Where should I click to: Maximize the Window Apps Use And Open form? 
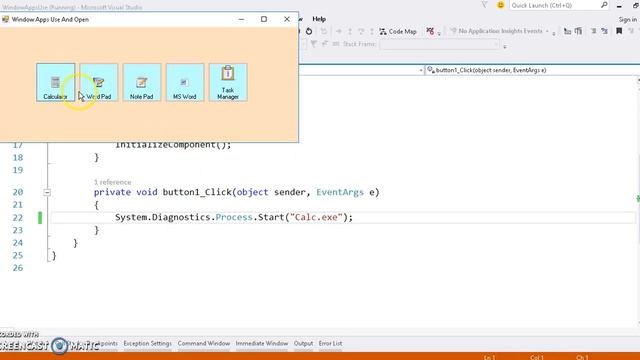(264, 19)
